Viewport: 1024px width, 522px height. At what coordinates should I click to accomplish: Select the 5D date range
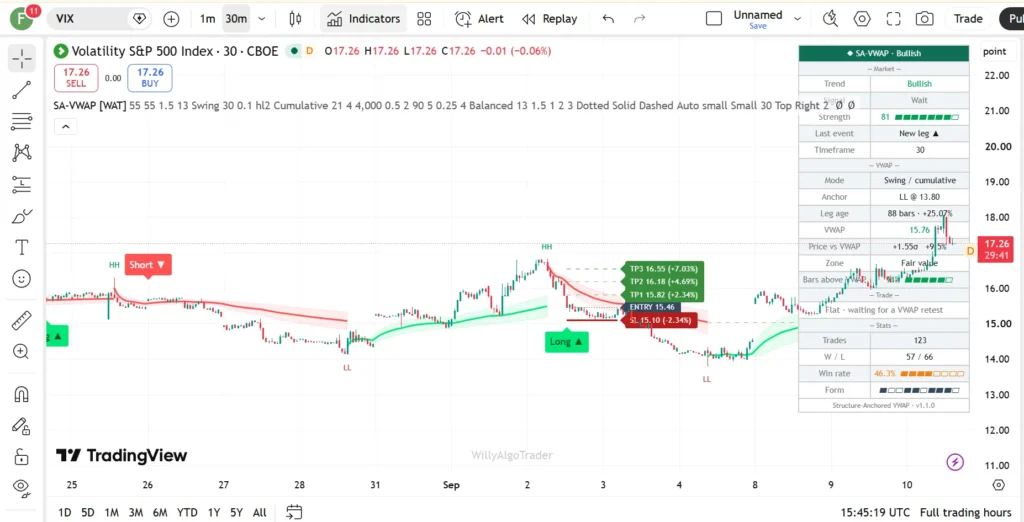88,512
